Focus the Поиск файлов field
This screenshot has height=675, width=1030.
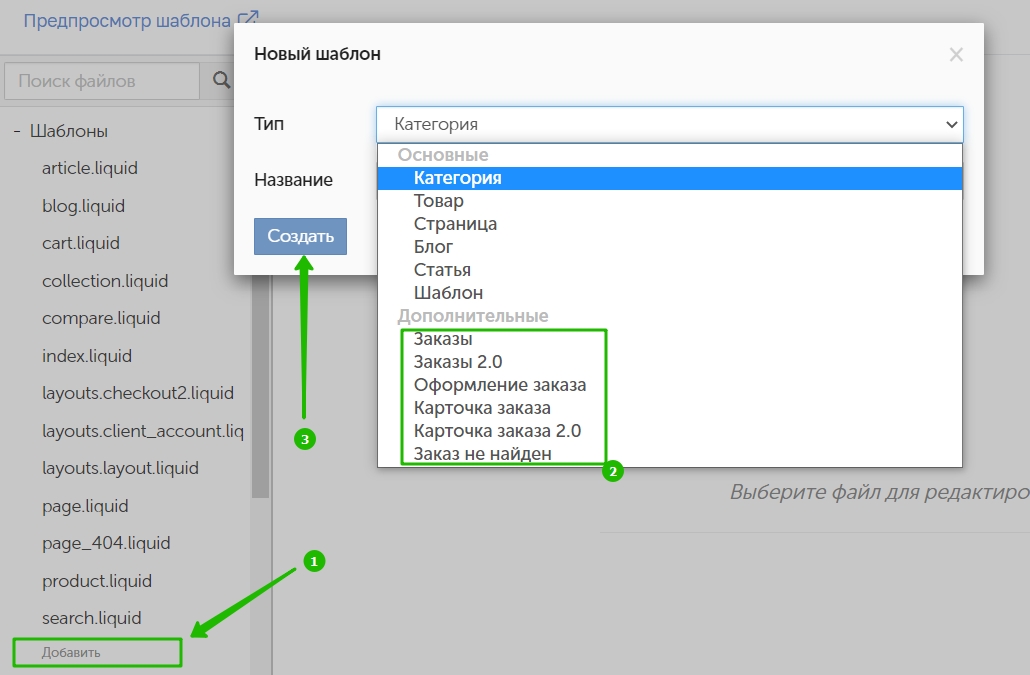coord(102,81)
